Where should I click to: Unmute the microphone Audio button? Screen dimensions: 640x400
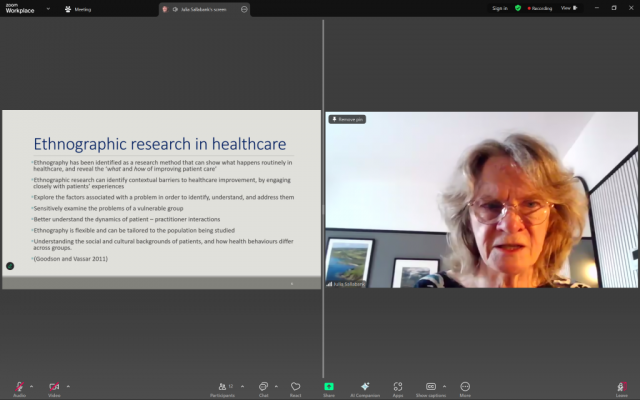click(19, 387)
